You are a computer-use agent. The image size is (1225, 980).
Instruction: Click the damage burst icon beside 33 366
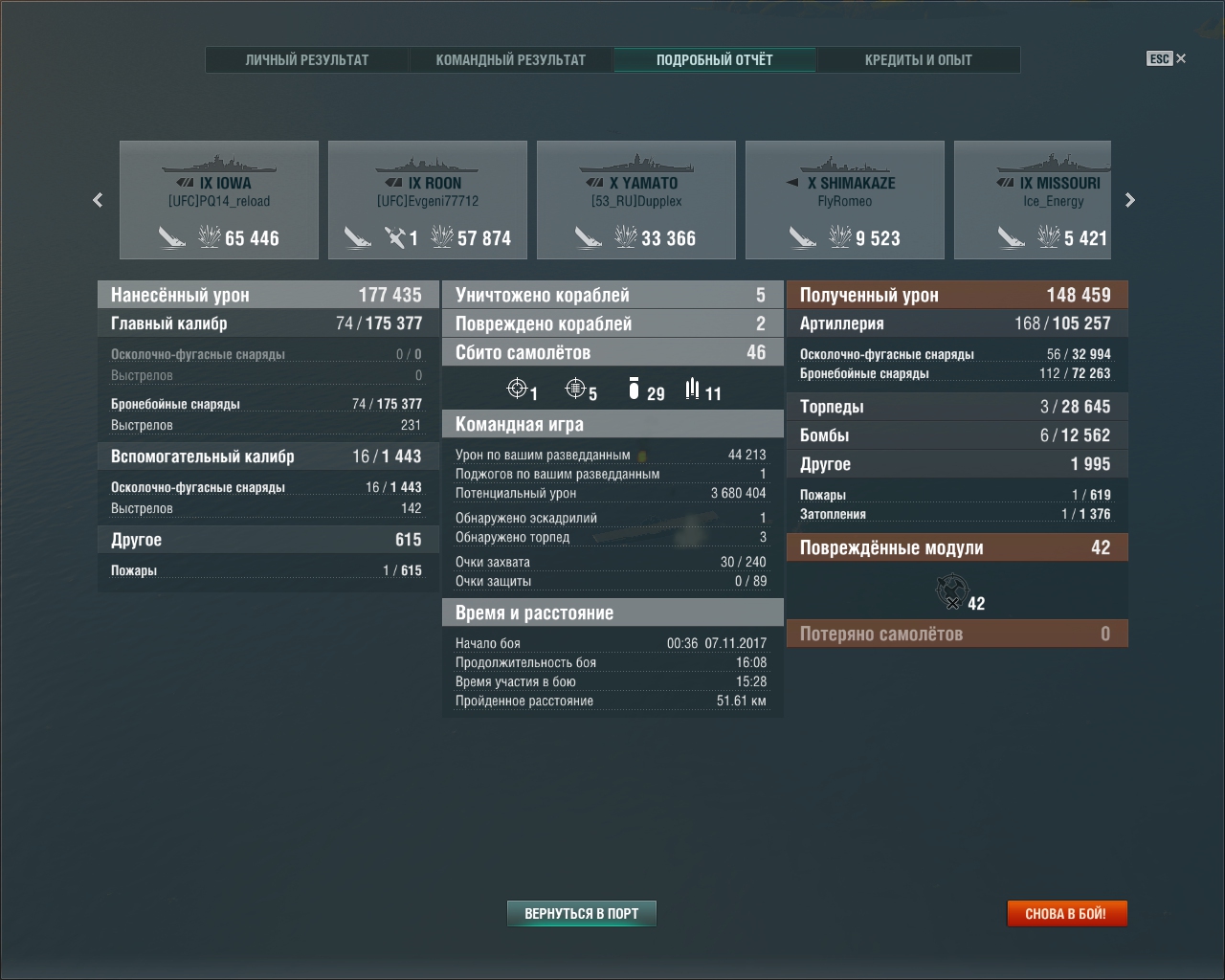click(x=626, y=236)
